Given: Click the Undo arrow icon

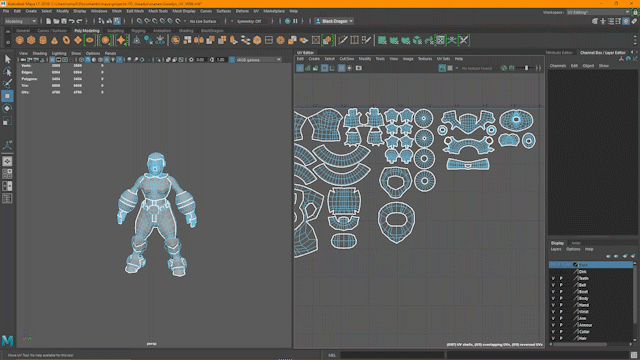Looking at the screenshot, I should pyautogui.click(x=71, y=21).
